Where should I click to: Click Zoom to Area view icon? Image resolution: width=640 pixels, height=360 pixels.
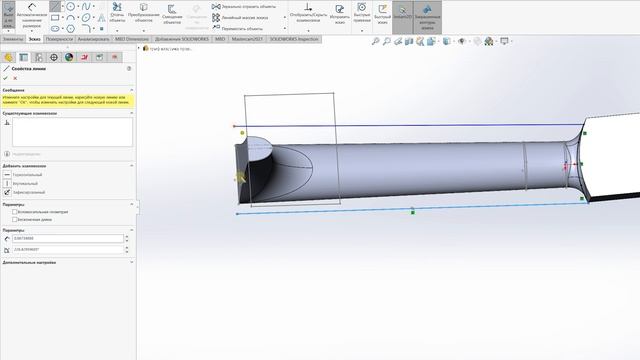(387, 41)
